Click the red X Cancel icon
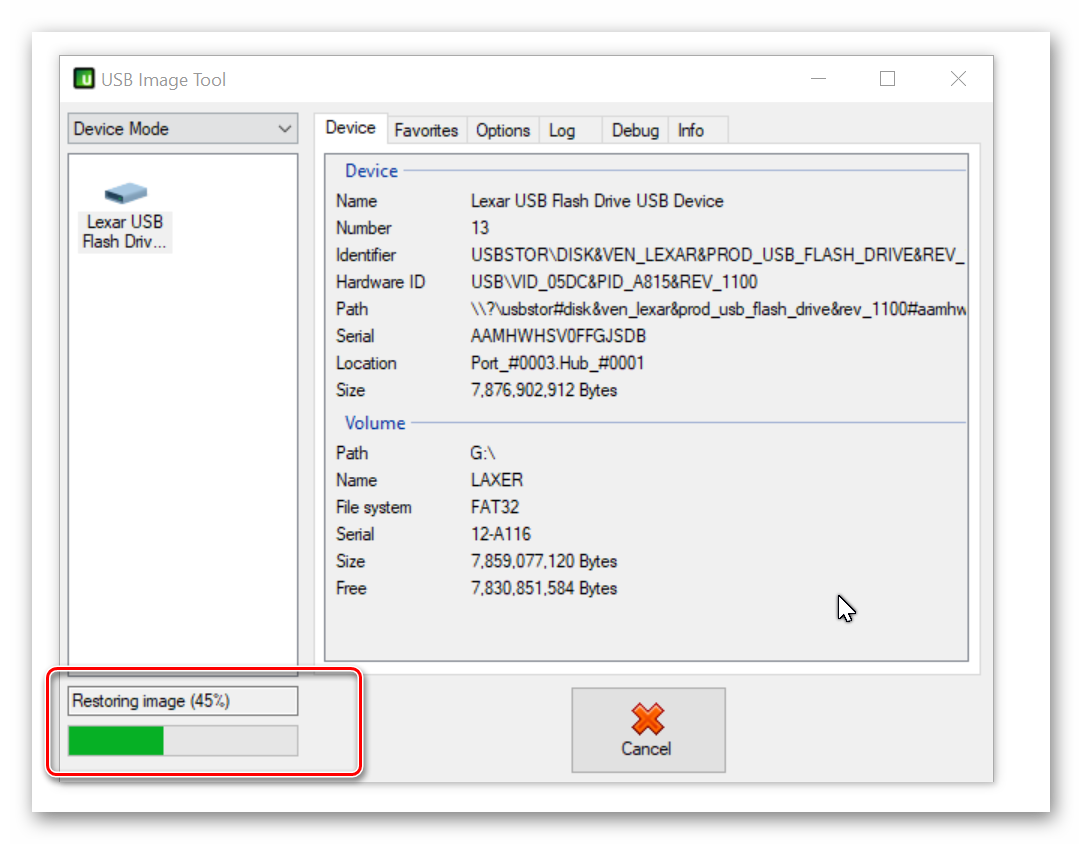Viewport: 1082px width, 844px height. [x=647, y=719]
